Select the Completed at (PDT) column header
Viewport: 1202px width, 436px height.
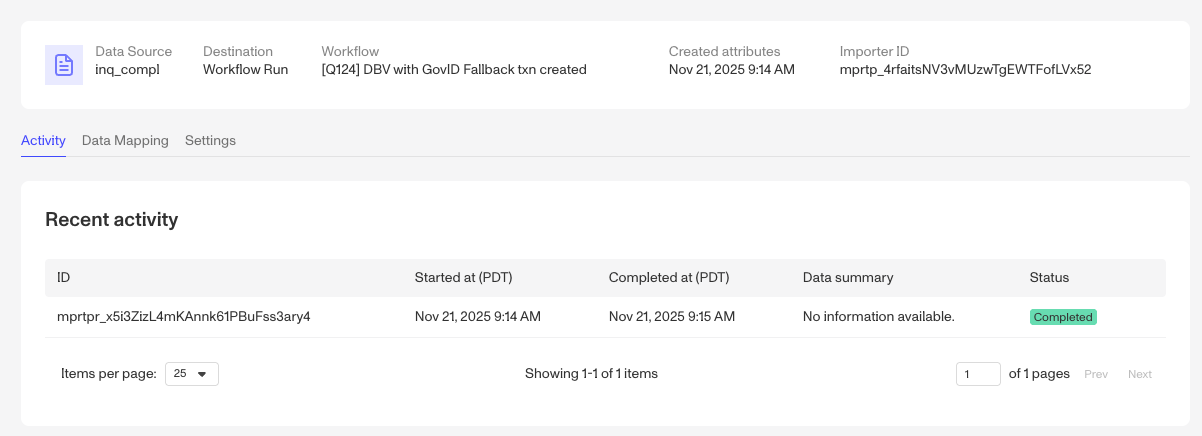tap(669, 277)
